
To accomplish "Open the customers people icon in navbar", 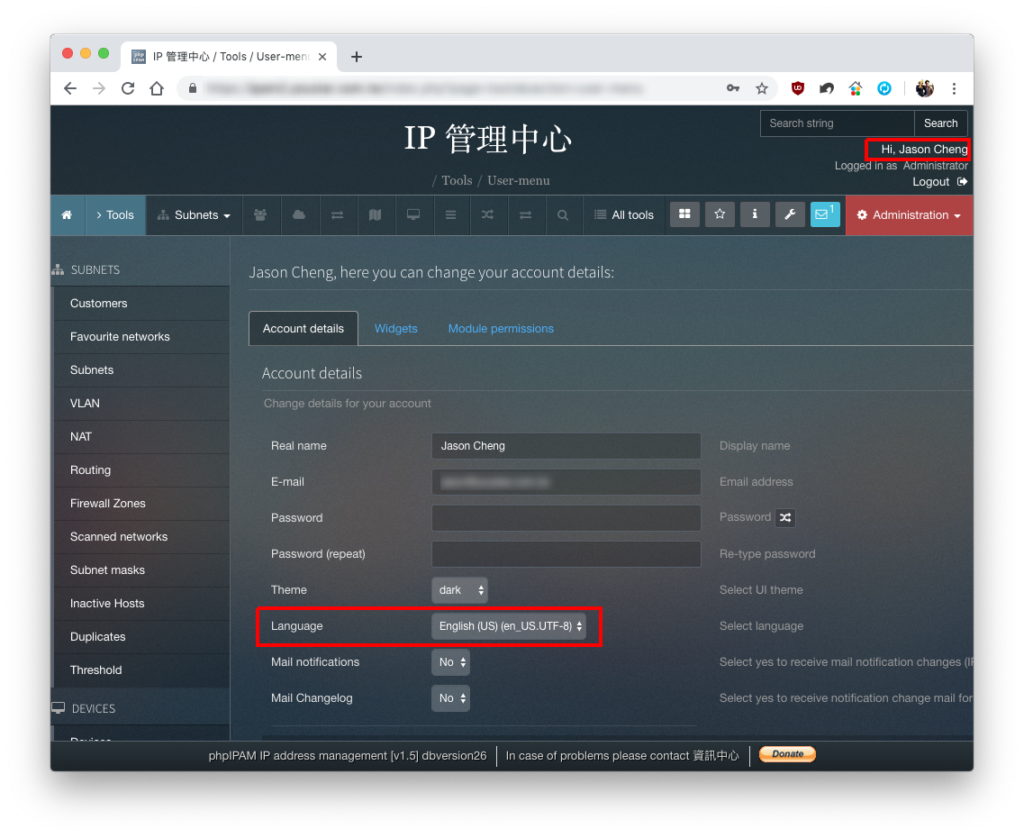I will click(x=261, y=215).
